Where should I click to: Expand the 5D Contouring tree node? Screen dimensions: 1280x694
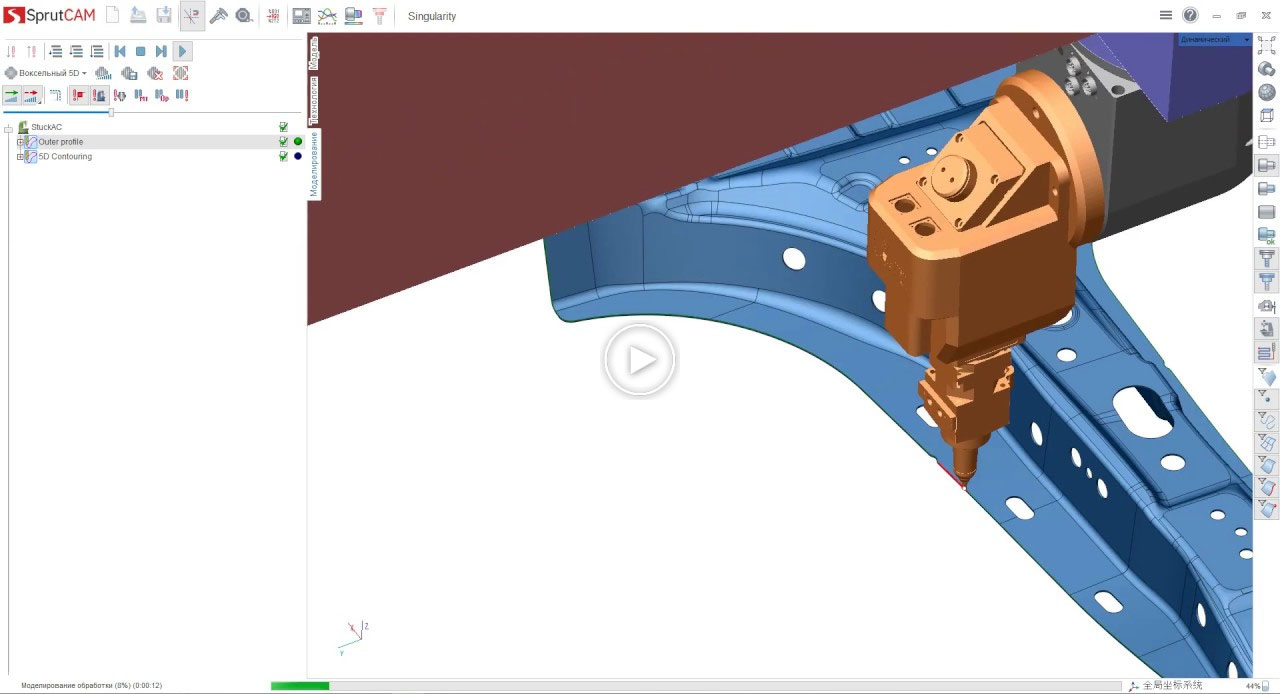click(19, 157)
